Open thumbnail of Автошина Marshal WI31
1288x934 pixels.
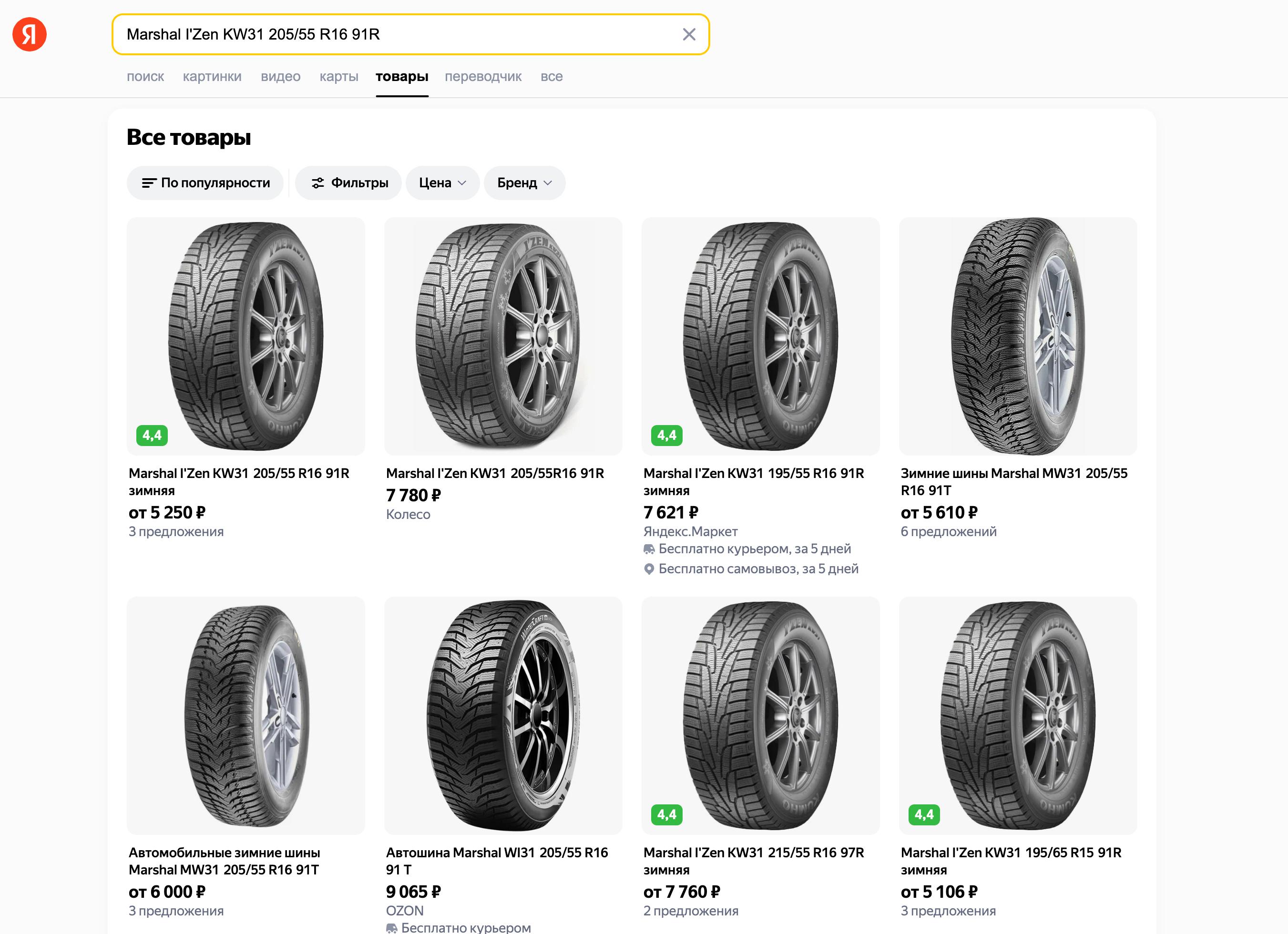[x=503, y=715]
